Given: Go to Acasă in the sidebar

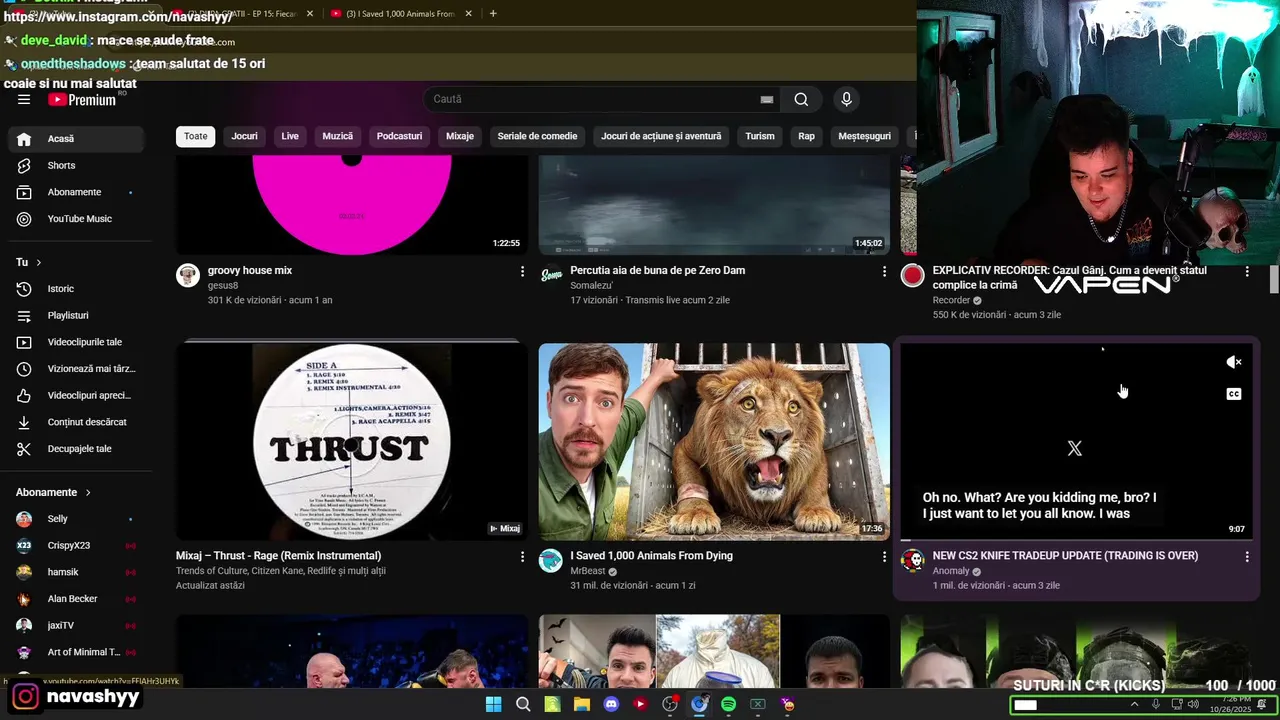Looking at the screenshot, I should [76, 139].
